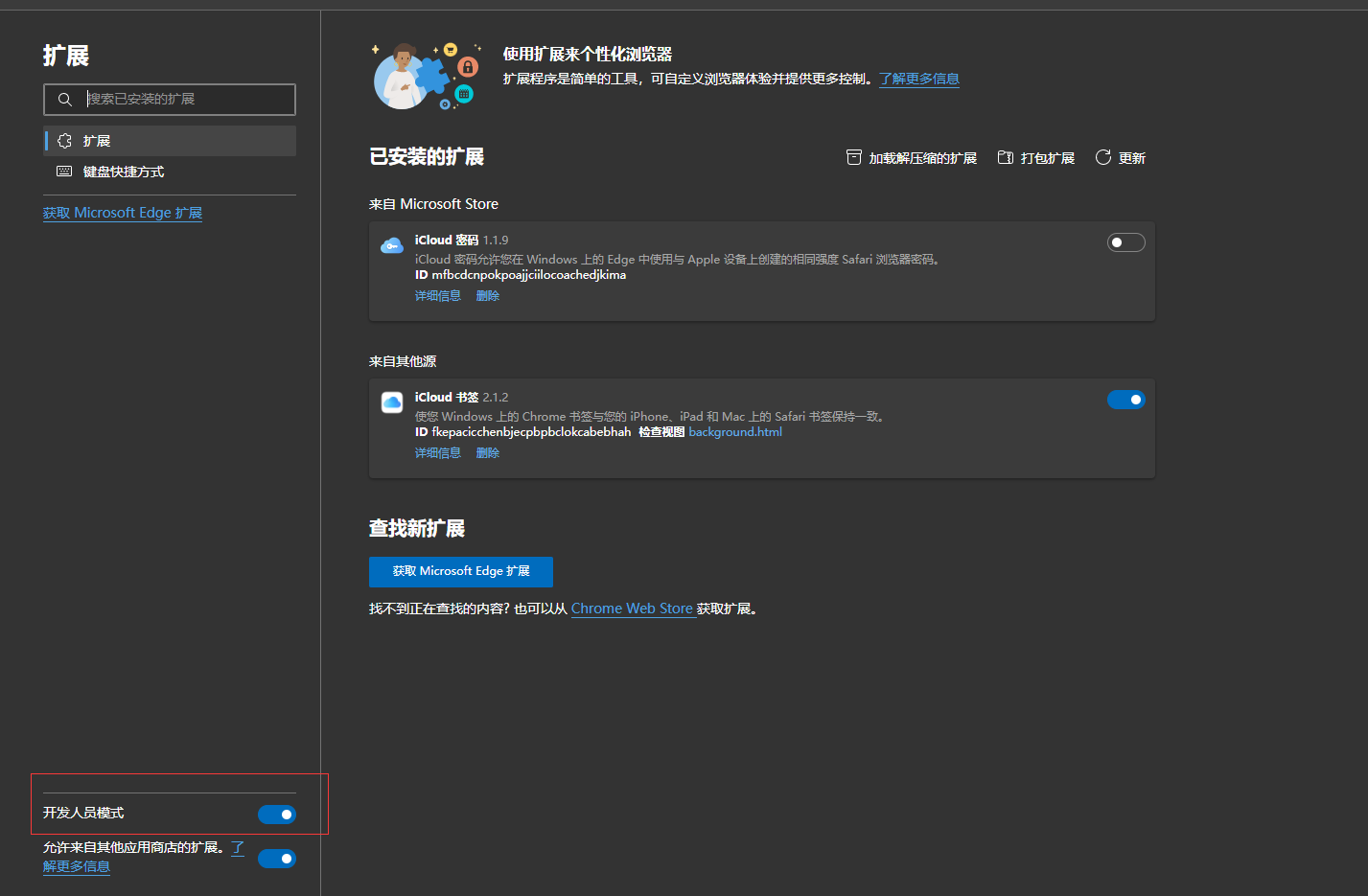Click 加载解压缩的扩展 button
Screen dimensions: 1368x896
click(912, 158)
